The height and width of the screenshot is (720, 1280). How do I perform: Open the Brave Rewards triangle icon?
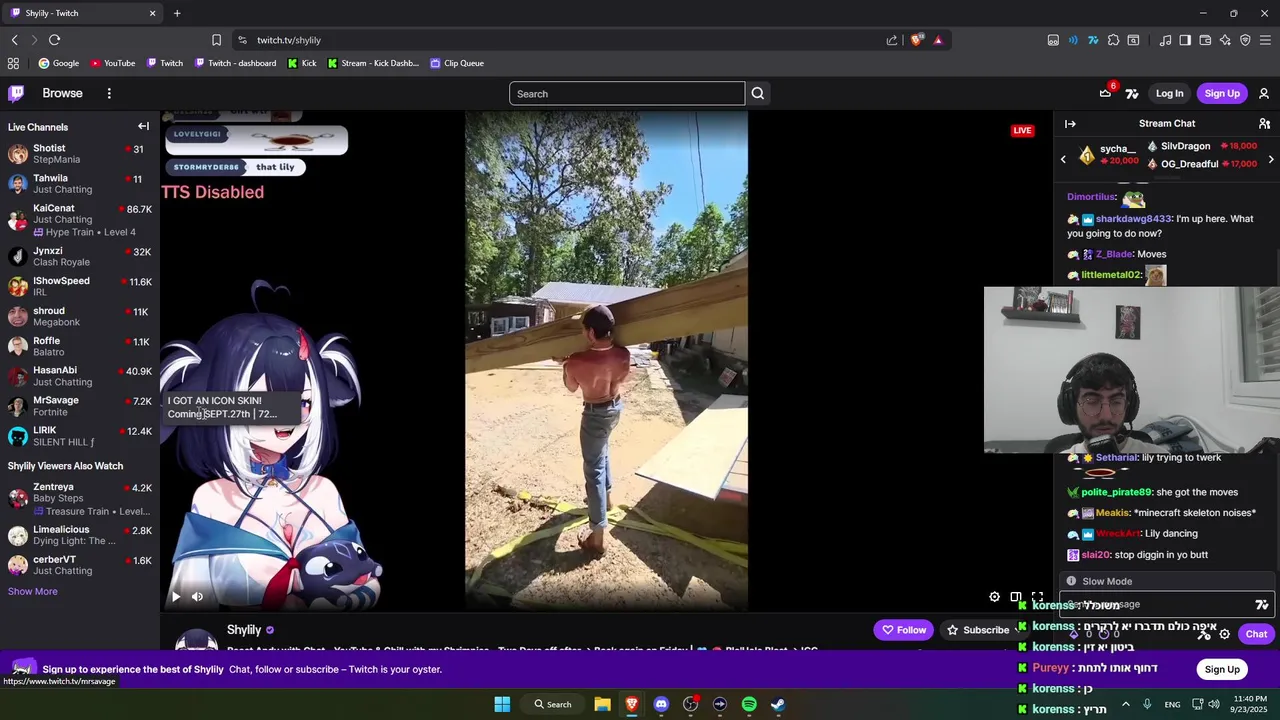[x=938, y=40]
